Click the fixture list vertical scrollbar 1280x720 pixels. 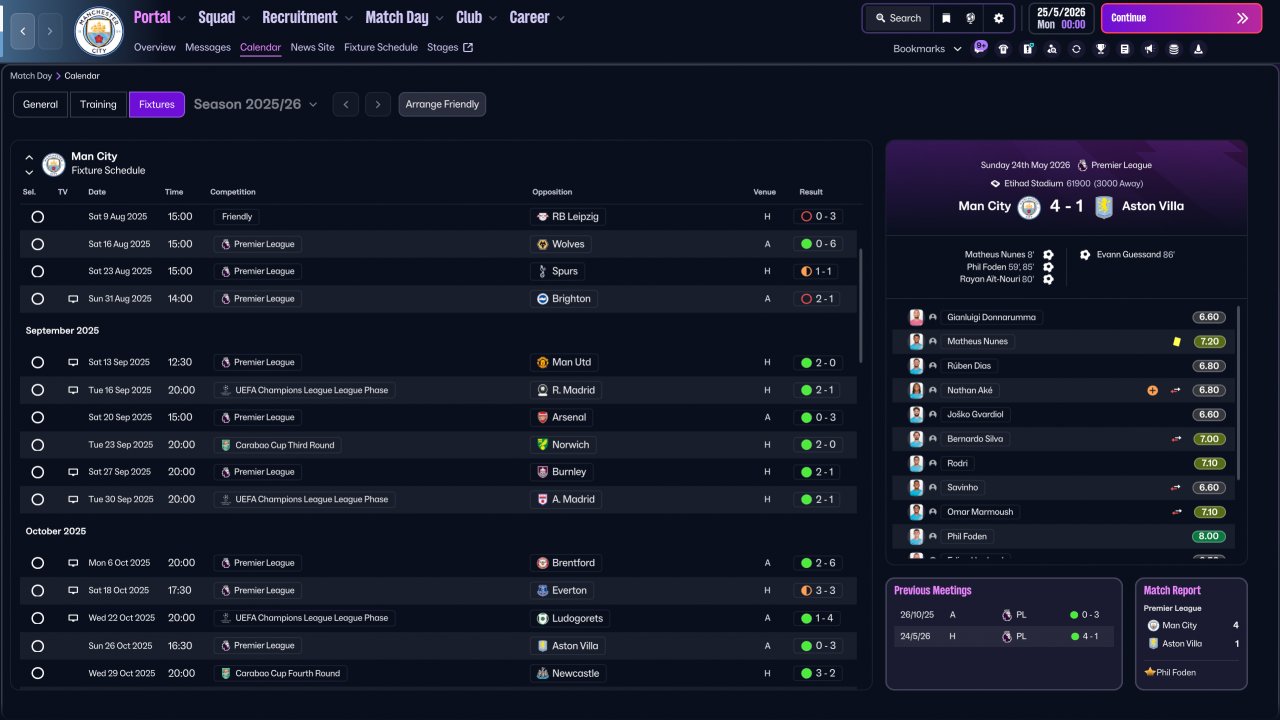coord(860,306)
